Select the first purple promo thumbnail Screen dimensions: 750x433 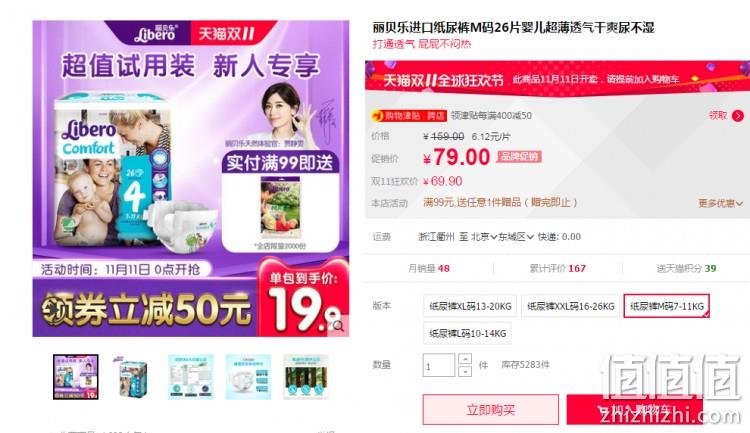click(76, 377)
